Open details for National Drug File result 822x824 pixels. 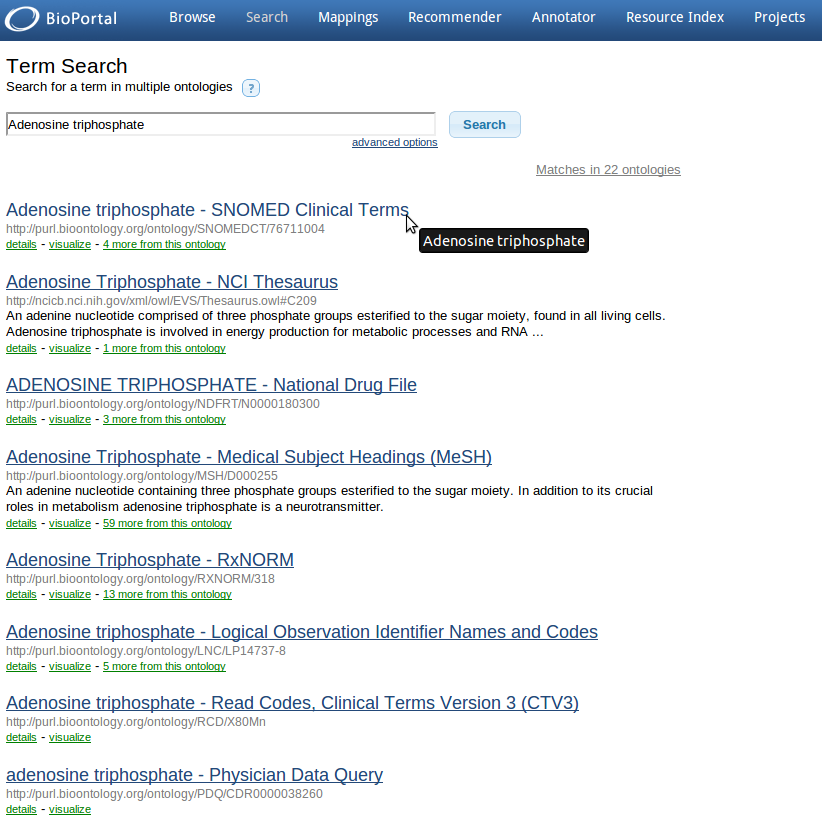(x=21, y=419)
